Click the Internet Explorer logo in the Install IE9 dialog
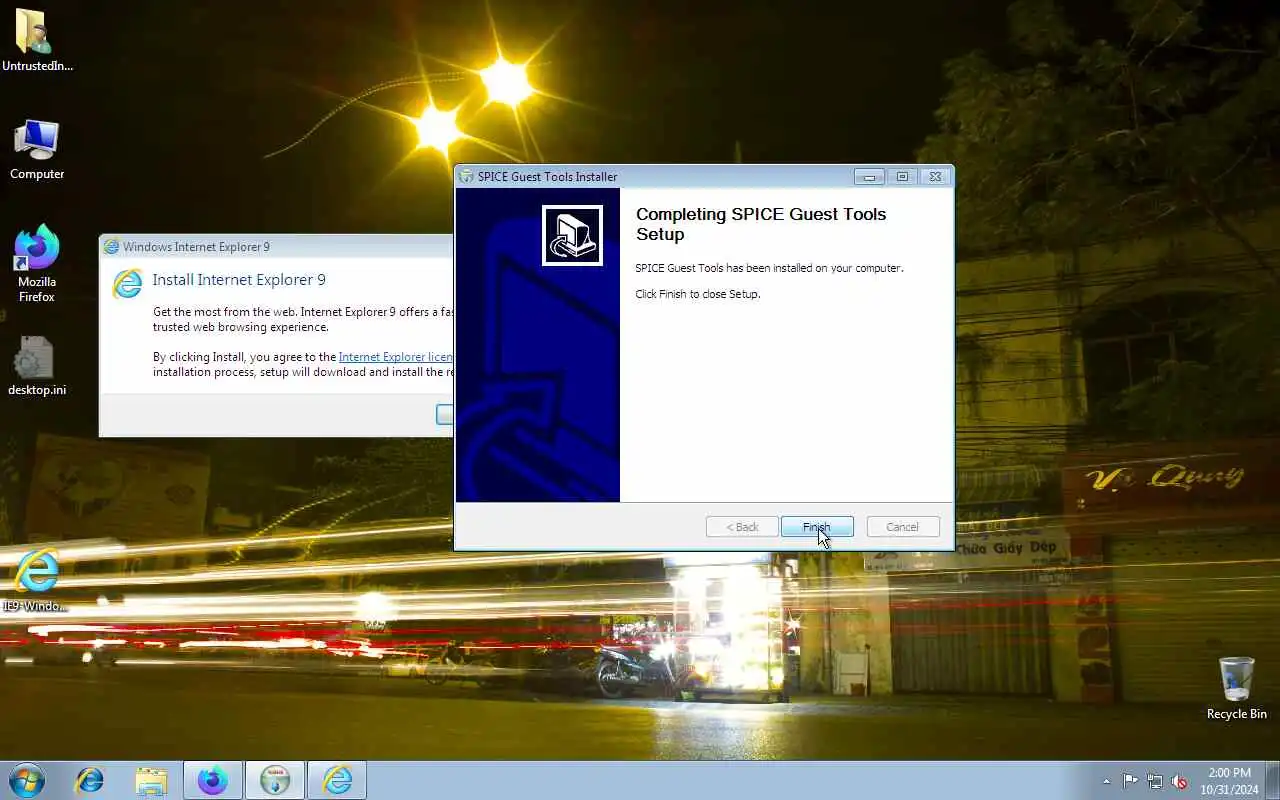The image size is (1280, 800). coord(127,283)
